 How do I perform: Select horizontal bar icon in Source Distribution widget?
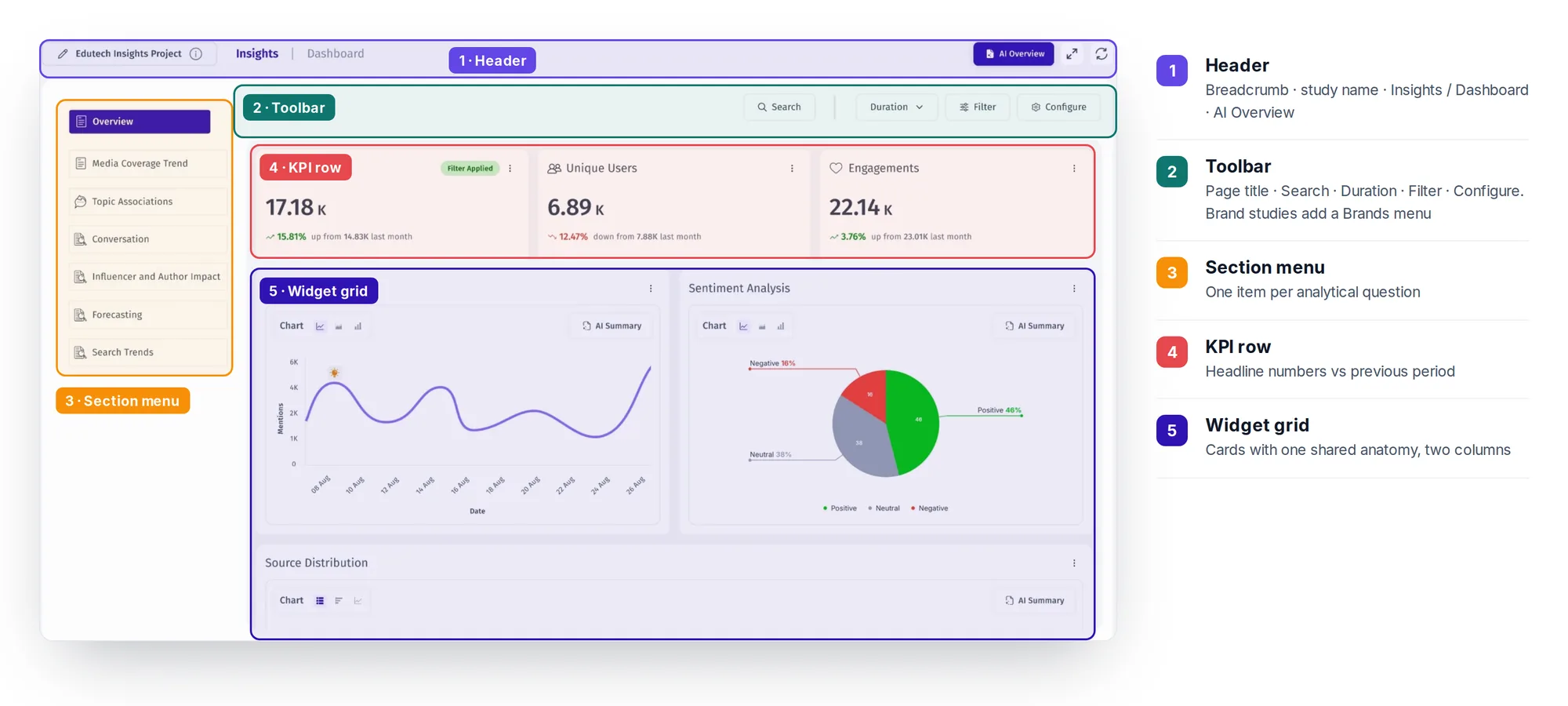(x=339, y=601)
